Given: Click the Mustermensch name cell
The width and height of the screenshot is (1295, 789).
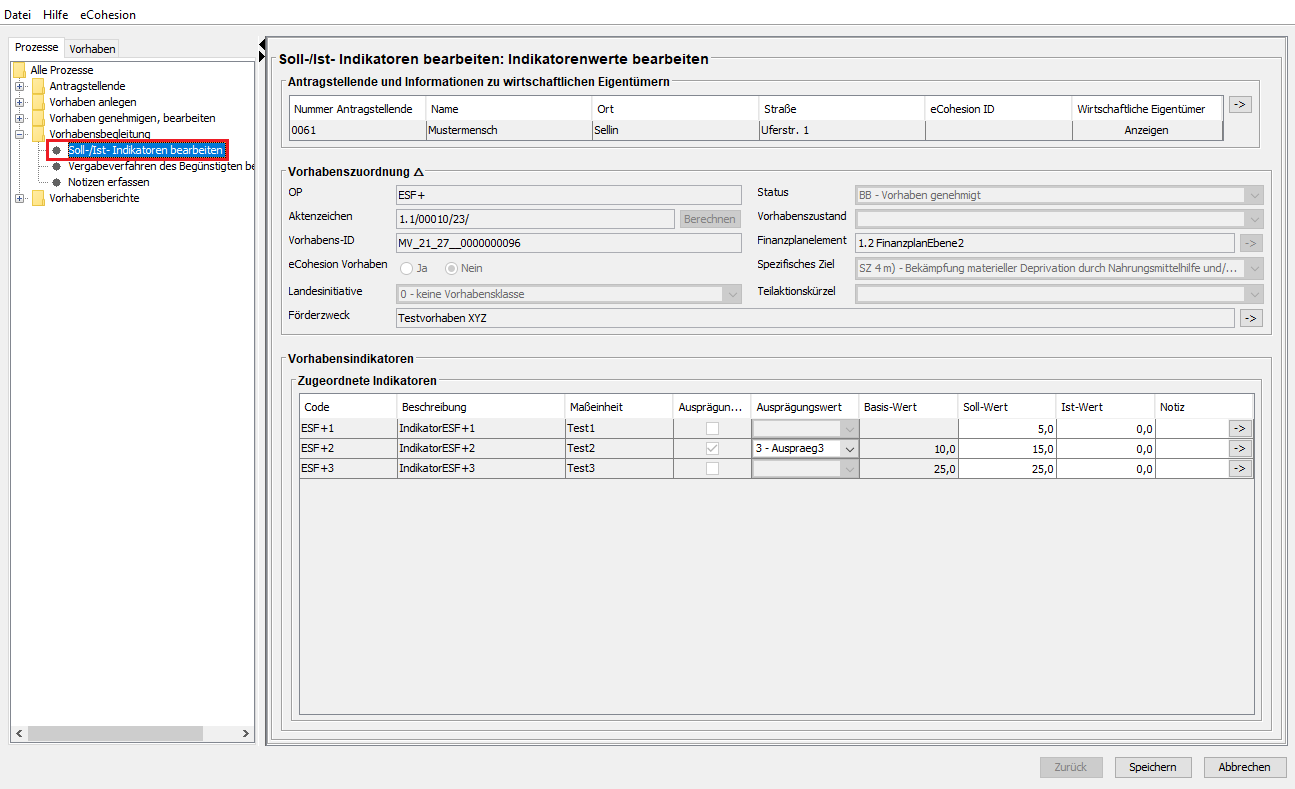Looking at the screenshot, I should pos(509,130).
